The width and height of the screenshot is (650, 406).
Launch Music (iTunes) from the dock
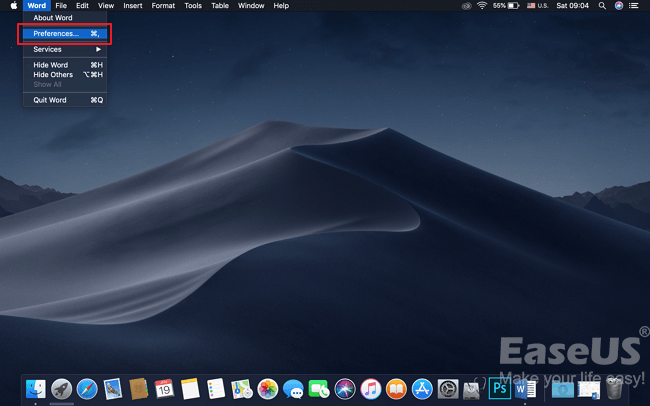click(x=371, y=389)
